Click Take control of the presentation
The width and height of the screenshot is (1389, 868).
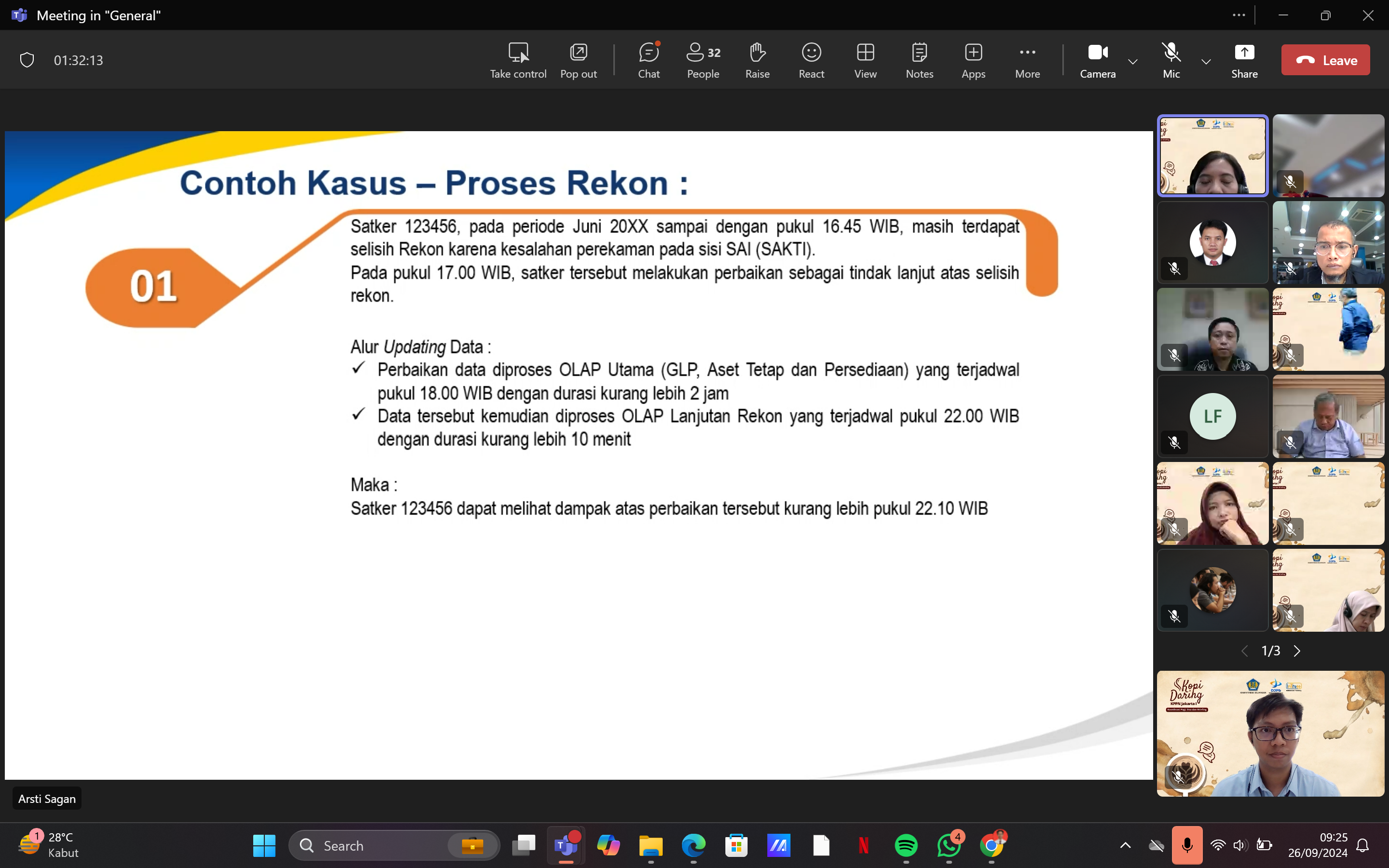tap(517, 60)
